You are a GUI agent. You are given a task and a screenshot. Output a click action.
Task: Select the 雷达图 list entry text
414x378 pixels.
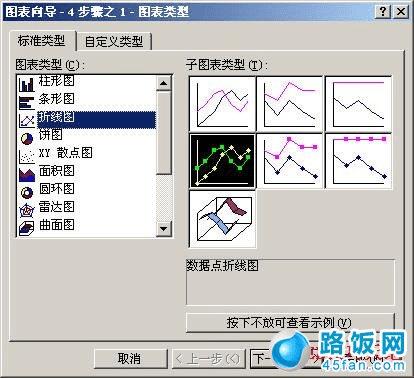(x=57, y=207)
